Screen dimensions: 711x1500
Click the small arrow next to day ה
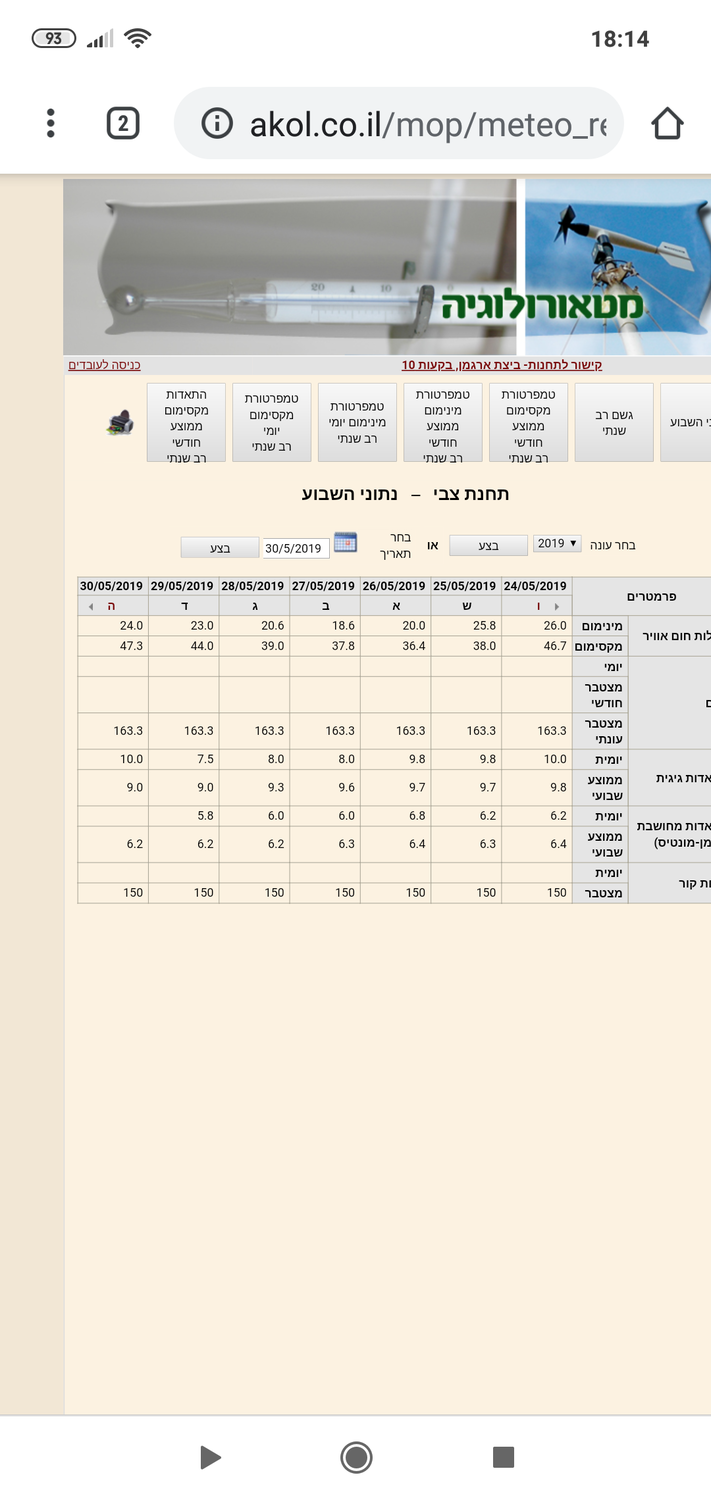(x=92, y=606)
